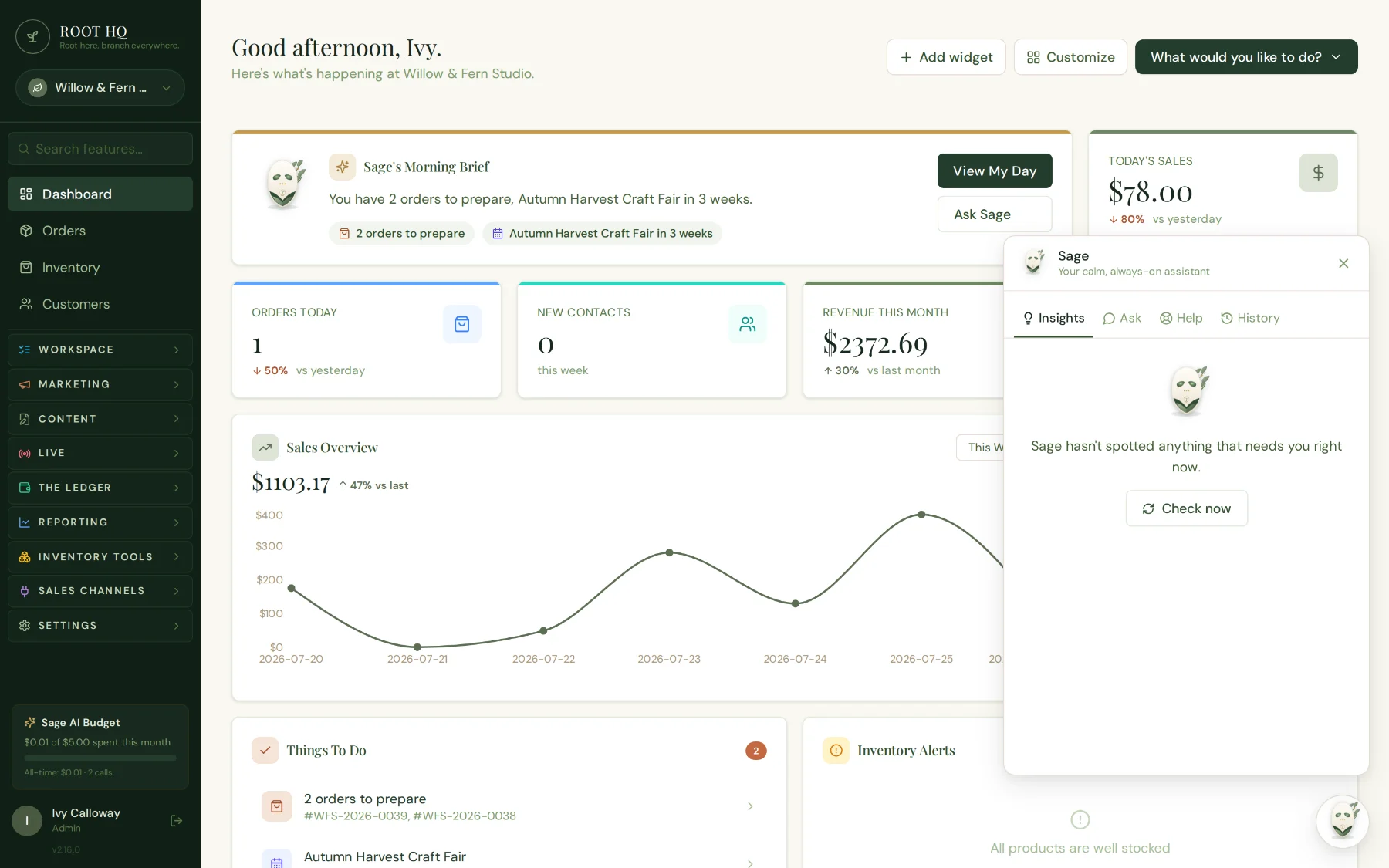Click the Check now button
Viewport: 1389px width, 868px height.
(1186, 508)
